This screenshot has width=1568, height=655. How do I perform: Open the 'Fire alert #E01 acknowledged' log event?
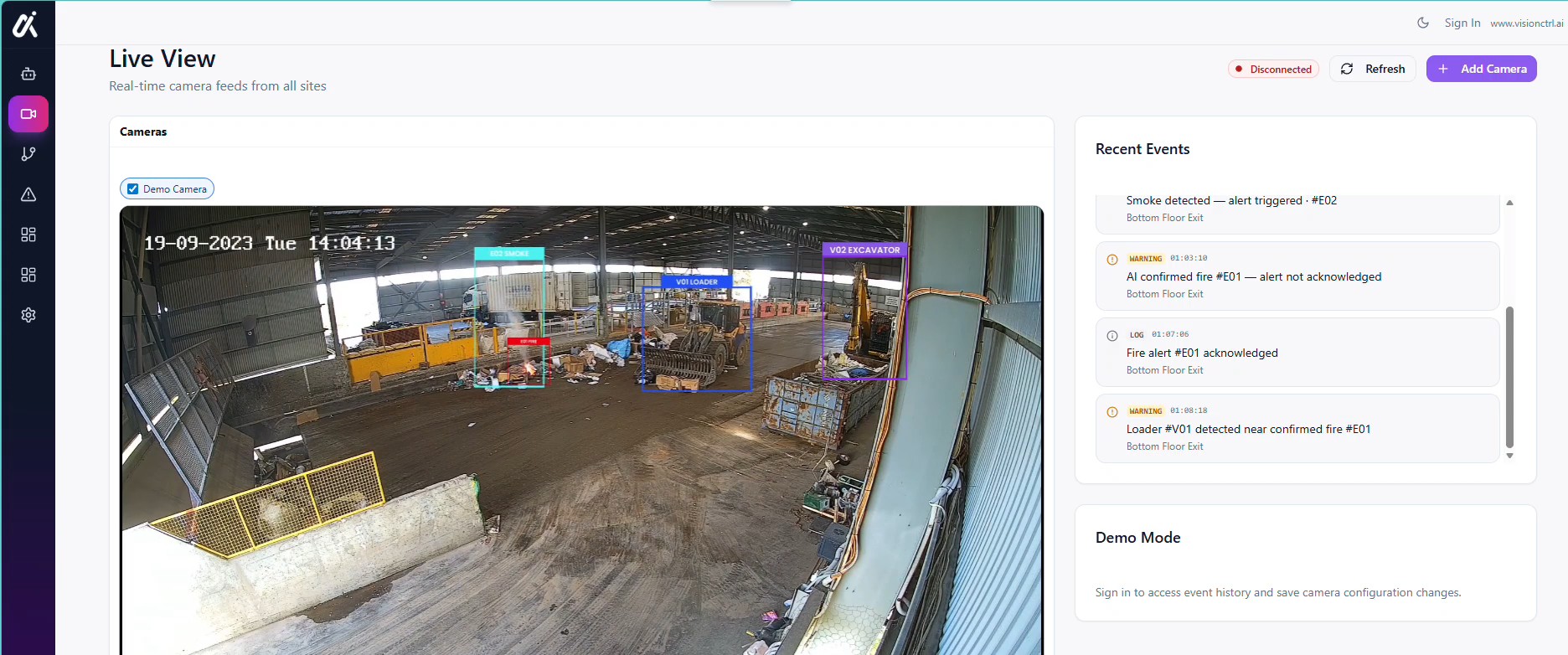[1297, 352]
